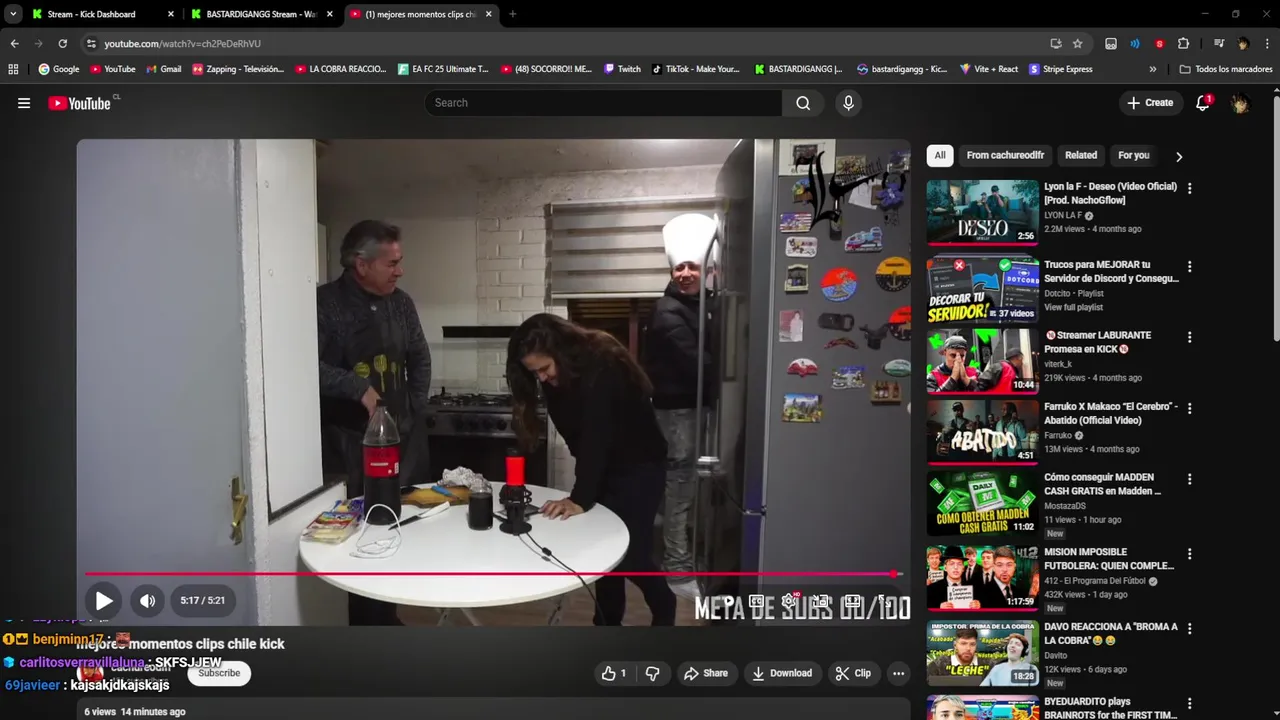The width and height of the screenshot is (1280, 720).
Task: Toggle closed captions in the player
Action: point(757,601)
